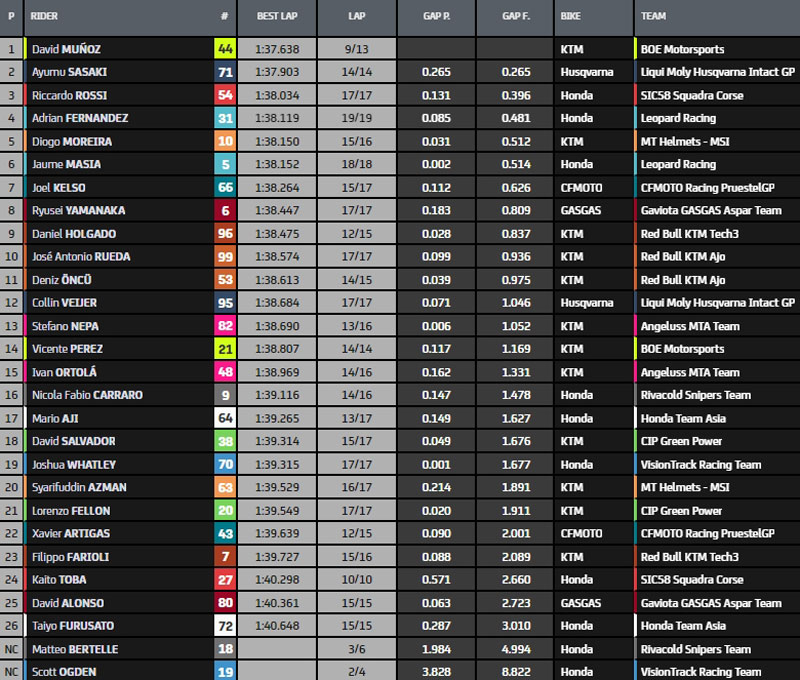Click the pink number 82 badge

(x=225, y=326)
